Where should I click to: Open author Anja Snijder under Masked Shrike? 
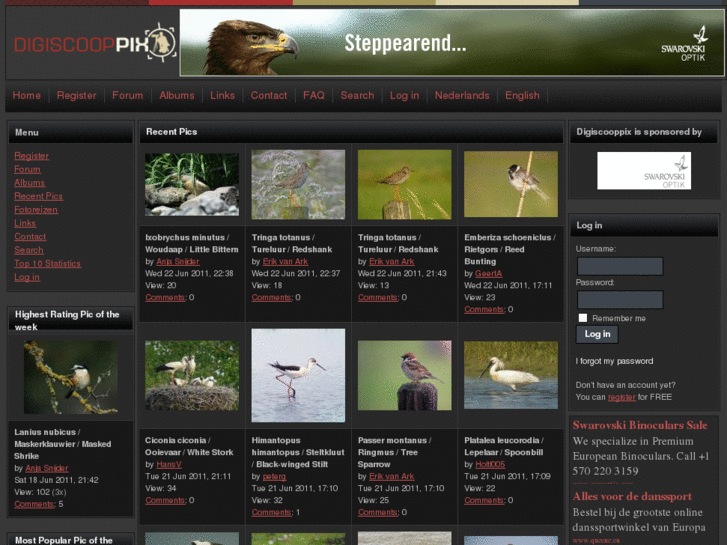tap(47, 468)
